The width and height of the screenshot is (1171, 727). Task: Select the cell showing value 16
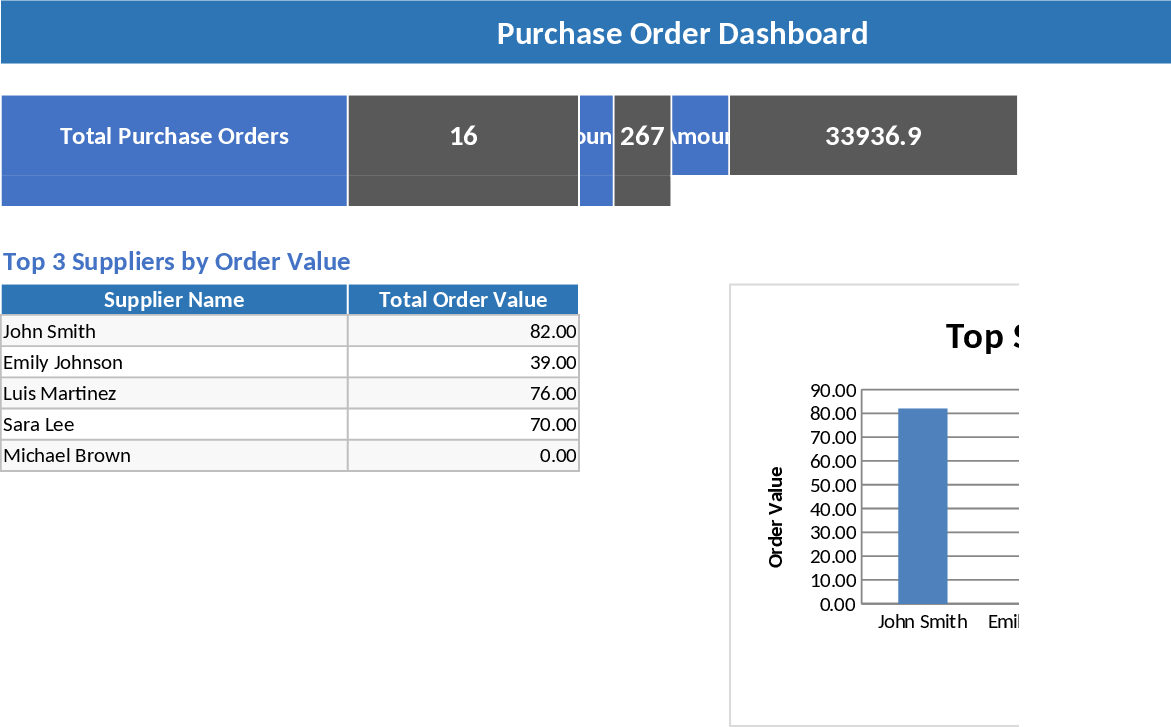pyautogui.click(x=463, y=136)
